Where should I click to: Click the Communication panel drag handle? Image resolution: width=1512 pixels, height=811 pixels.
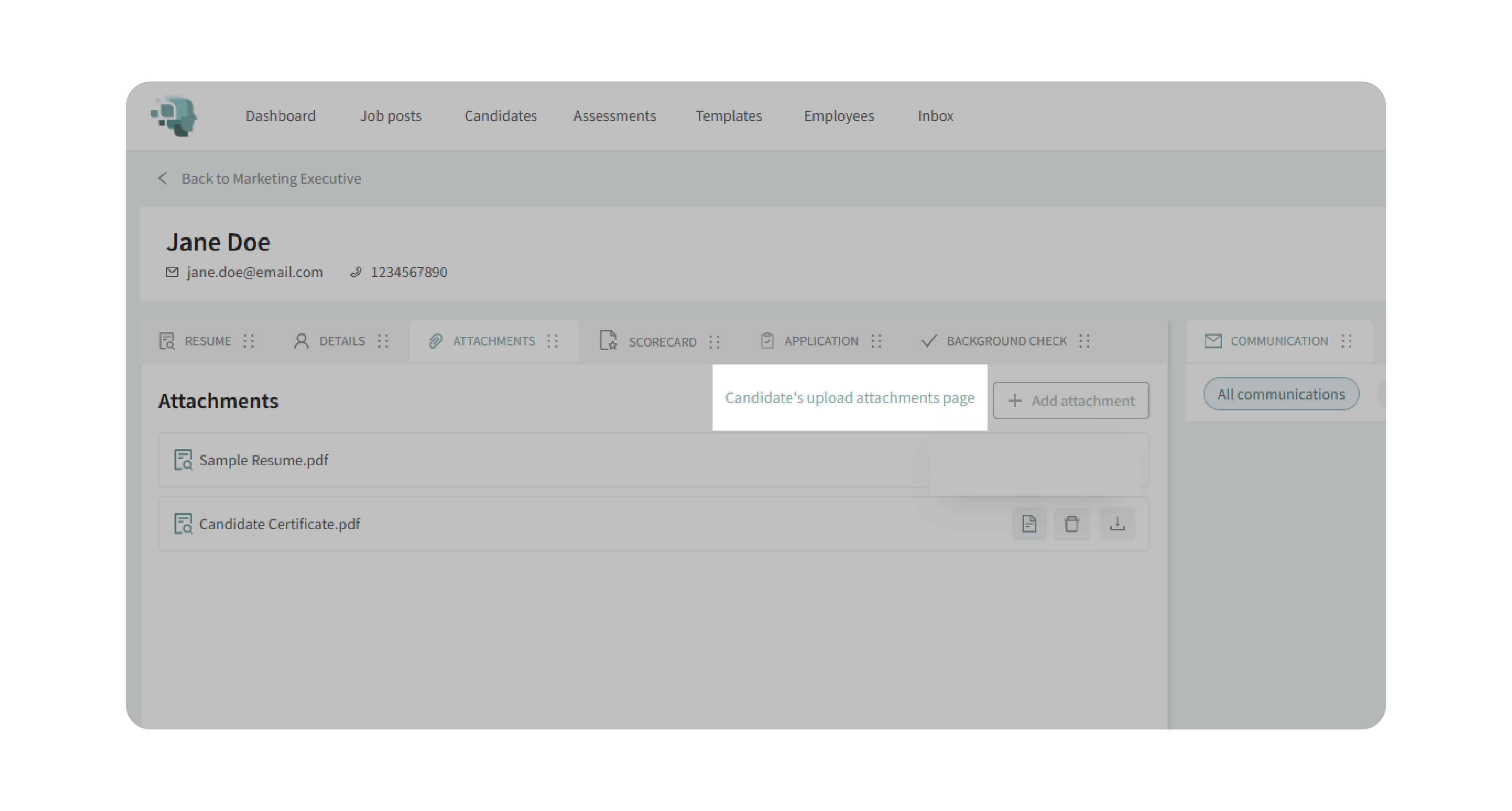coord(1346,341)
